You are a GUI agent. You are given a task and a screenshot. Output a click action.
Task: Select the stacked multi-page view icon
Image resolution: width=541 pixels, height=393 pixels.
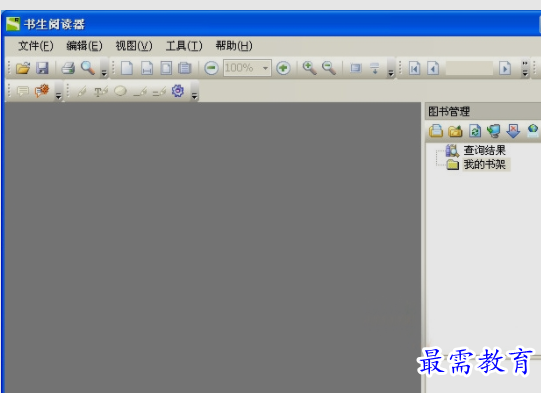[185, 68]
